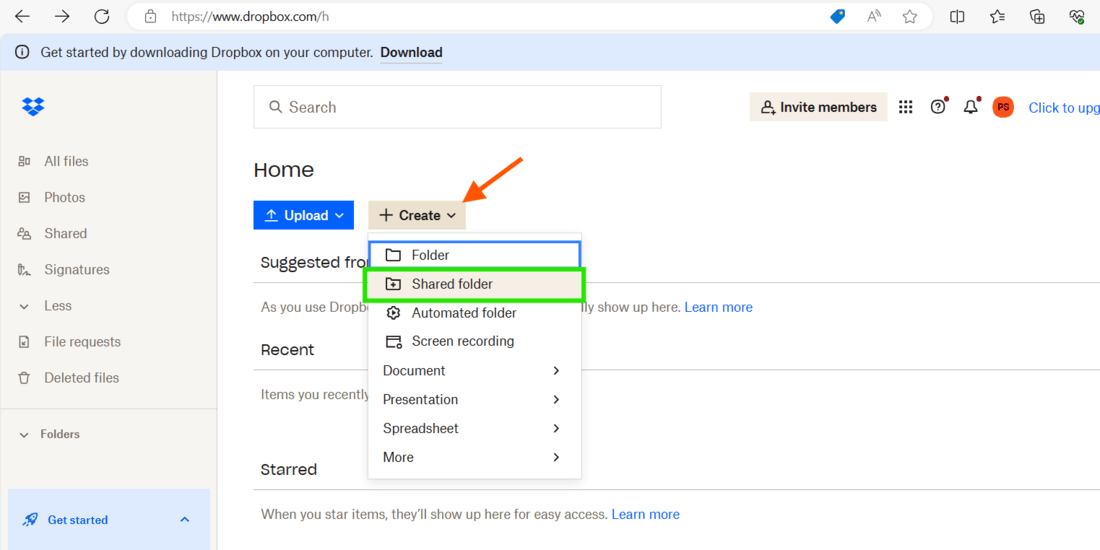Click the Dropbox logo icon
The height and width of the screenshot is (550, 1100).
pos(33,107)
